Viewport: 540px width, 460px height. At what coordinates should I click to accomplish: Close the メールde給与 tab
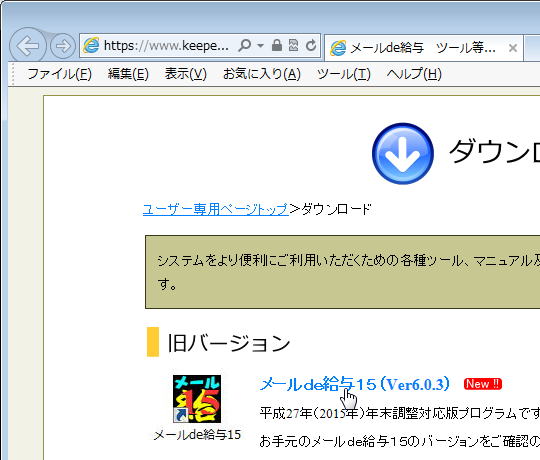513,48
